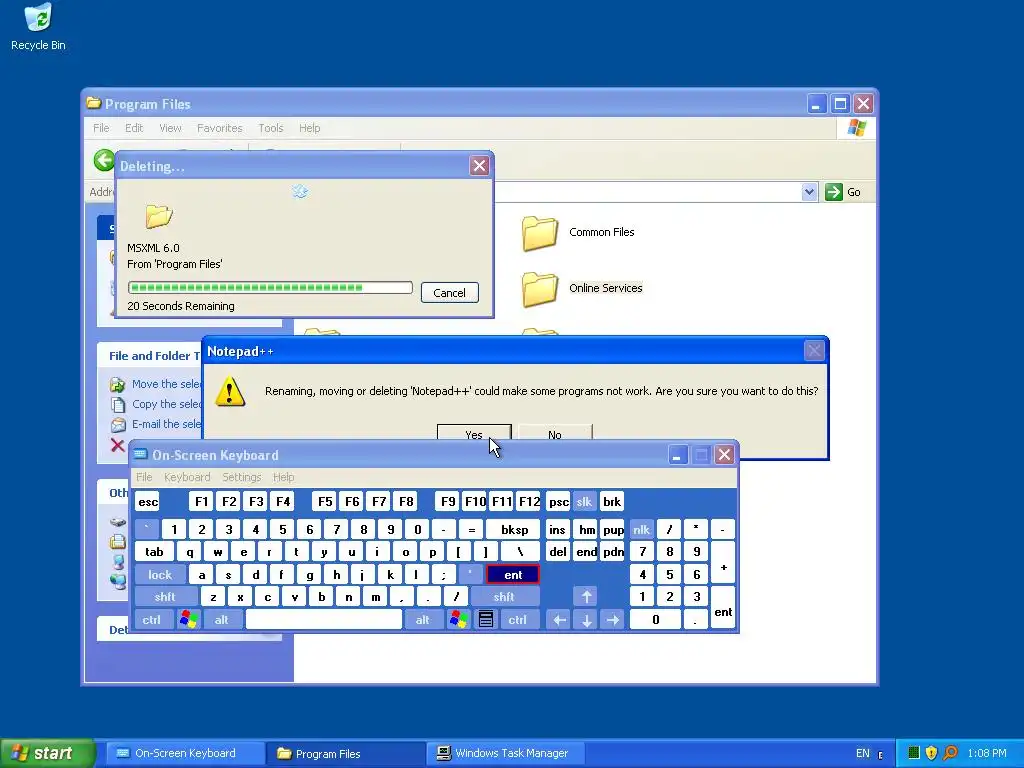Image resolution: width=1024 pixels, height=768 pixels.
Task: Toggle the right alt key
Action: tap(423, 620)
